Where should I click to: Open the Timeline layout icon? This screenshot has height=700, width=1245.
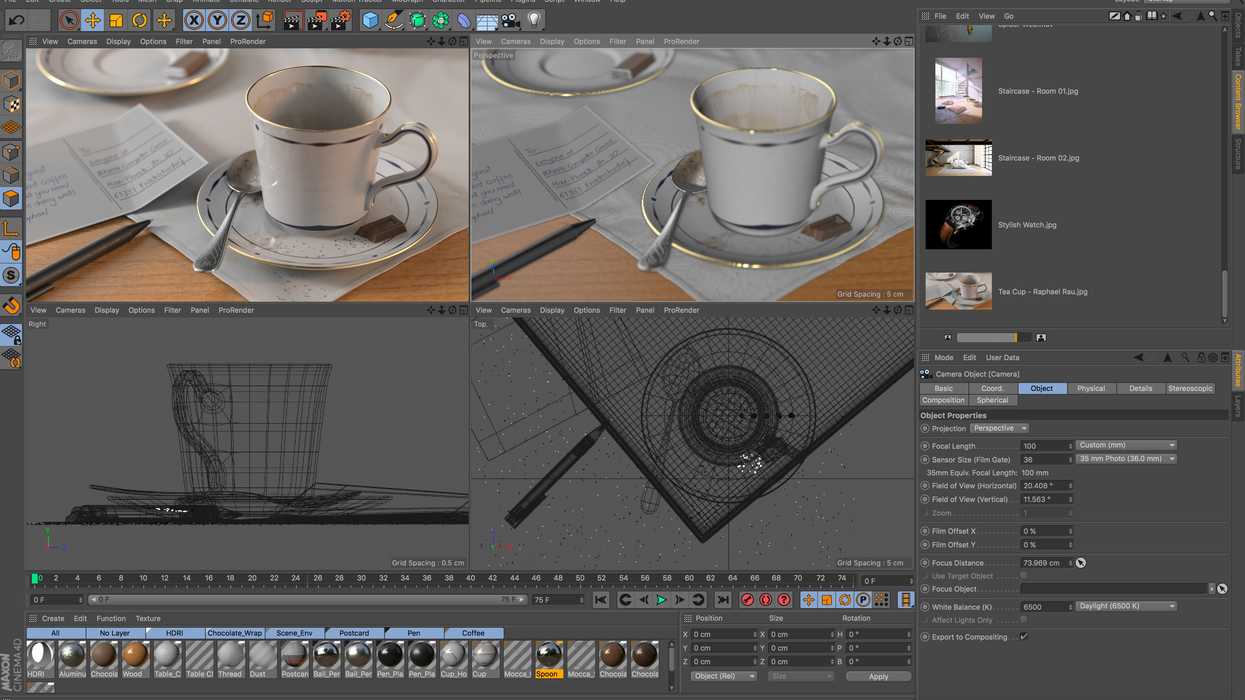[x=905, y=600]
